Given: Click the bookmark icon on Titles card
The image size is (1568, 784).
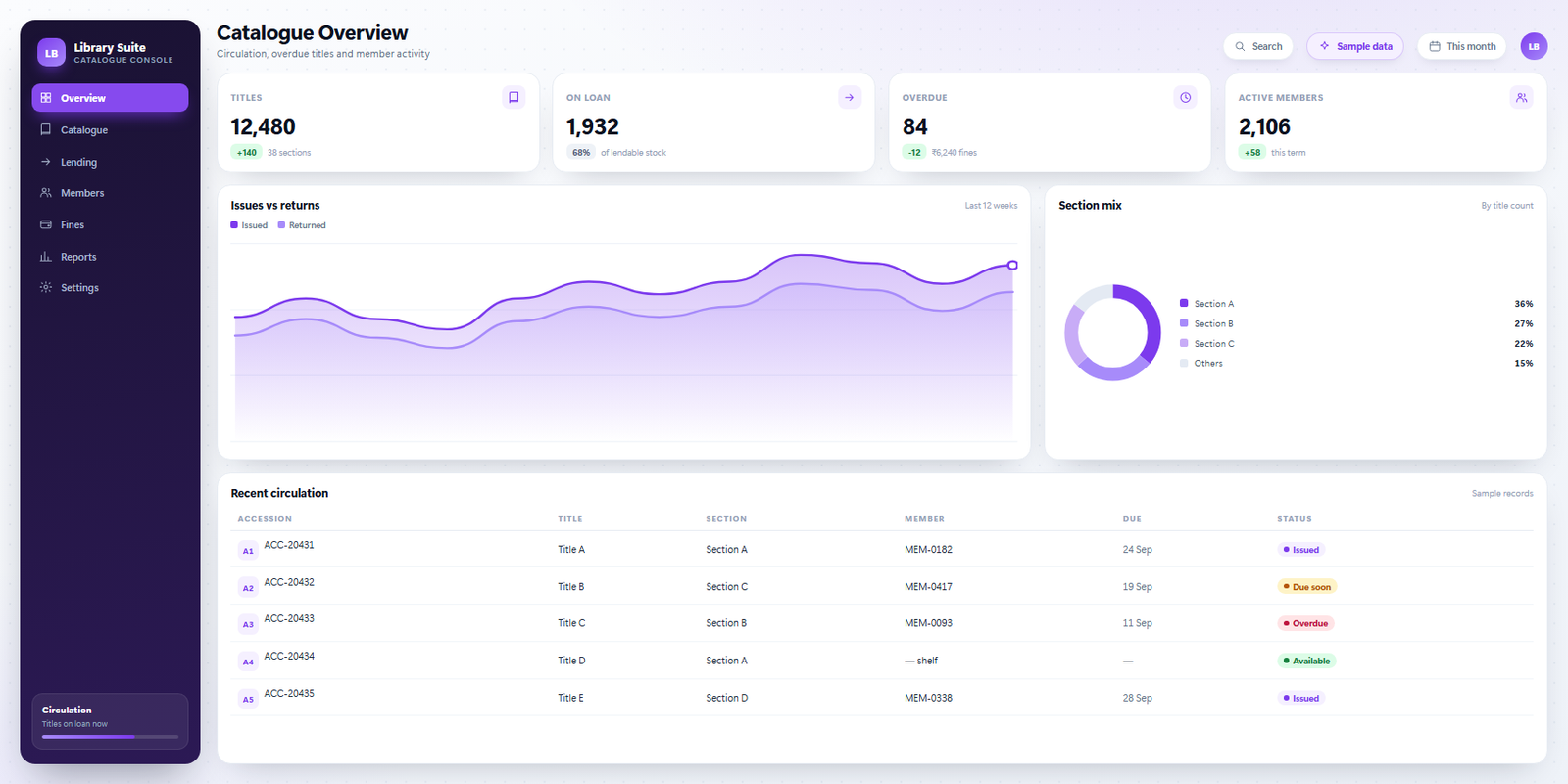Looking at the screenshot, I should (514, 97).
